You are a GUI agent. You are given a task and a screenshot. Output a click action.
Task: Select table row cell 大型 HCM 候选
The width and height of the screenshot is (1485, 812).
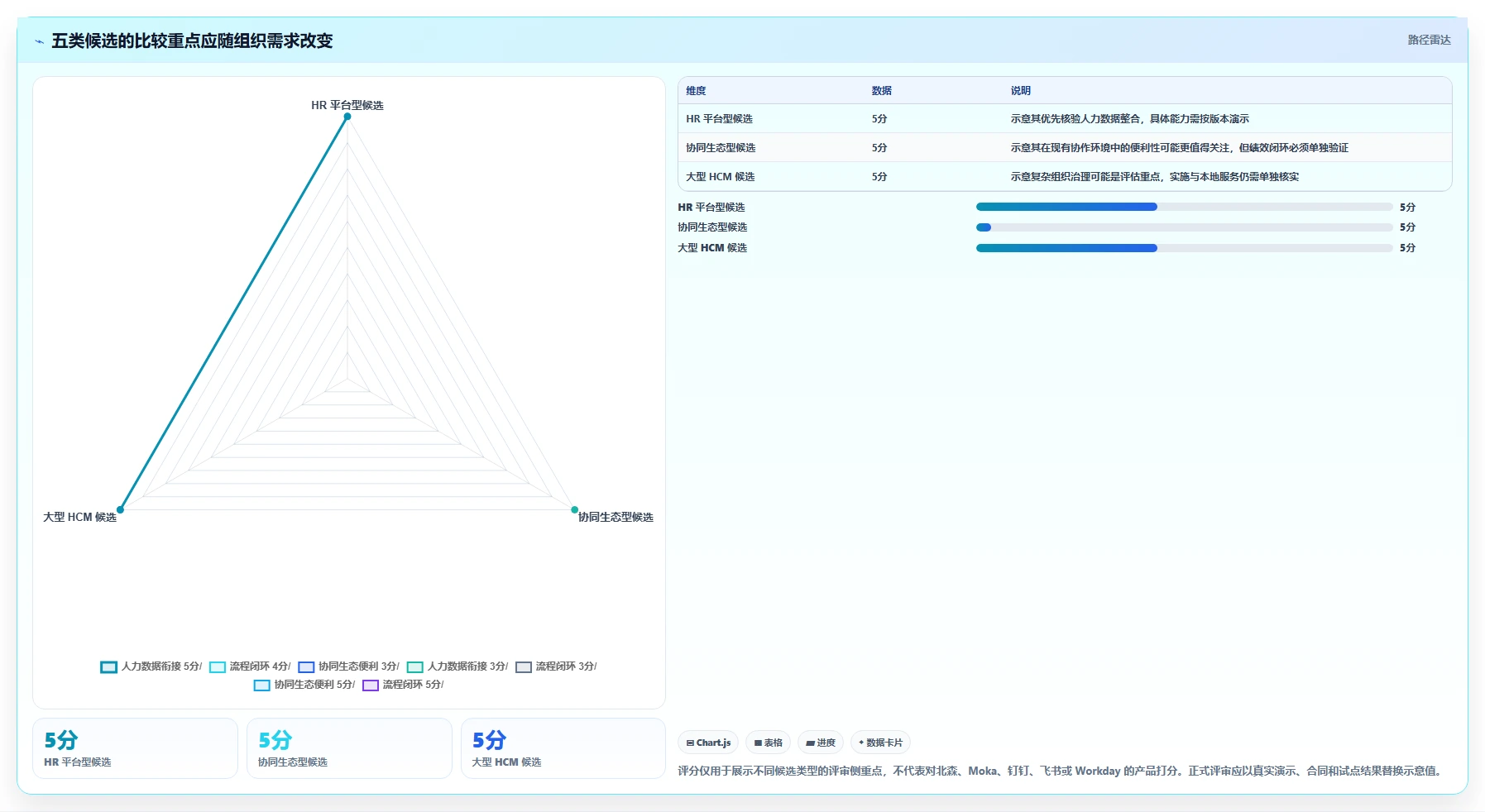coord(720,177)
